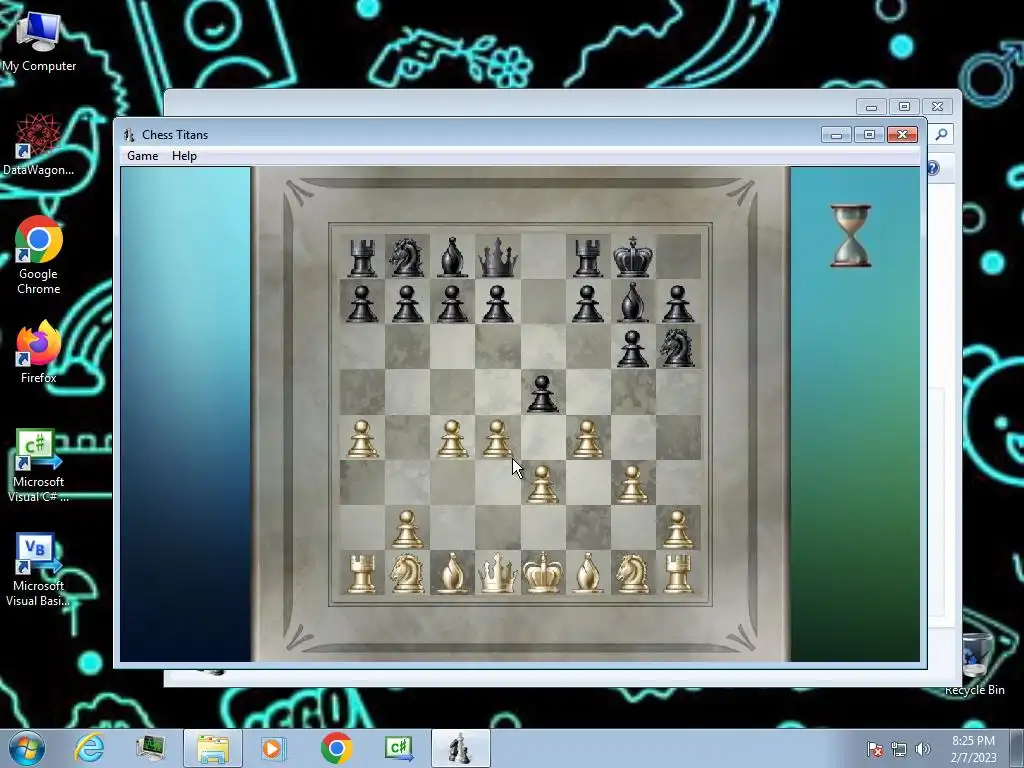The image size is (1024, 768).
Task: Open Windows Explorer folder in the taskbar
Action: tap(213, 748)
